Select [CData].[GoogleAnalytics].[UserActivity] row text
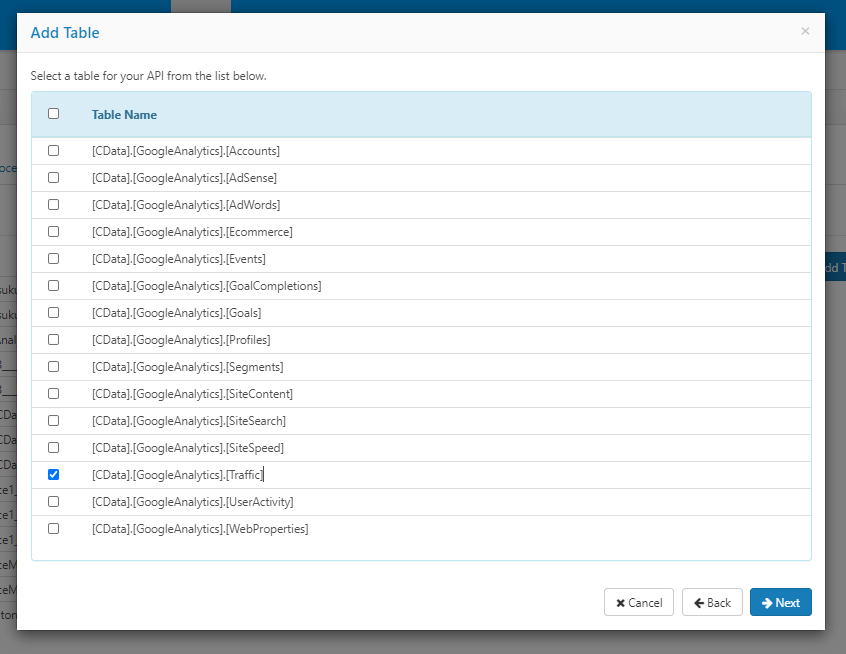 193,502
